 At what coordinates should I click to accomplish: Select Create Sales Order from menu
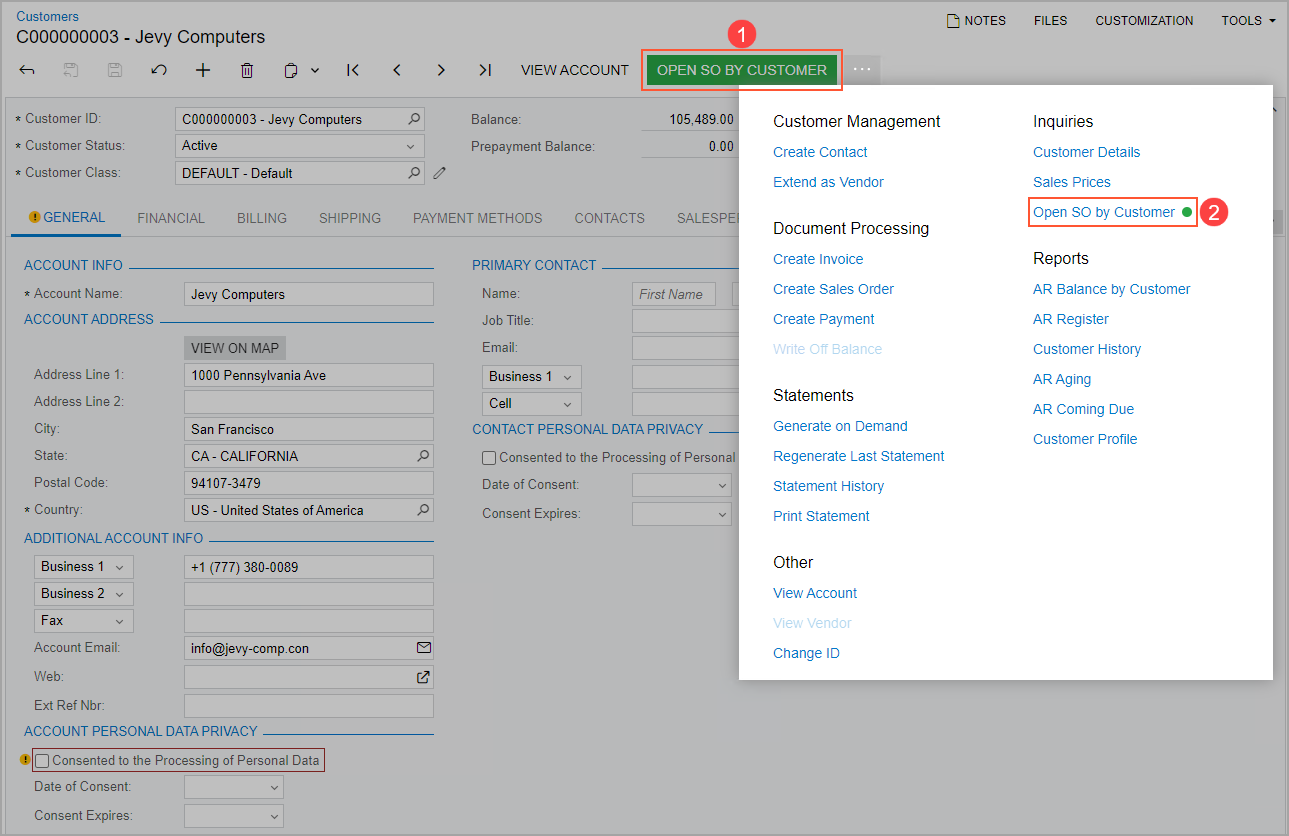833,289
